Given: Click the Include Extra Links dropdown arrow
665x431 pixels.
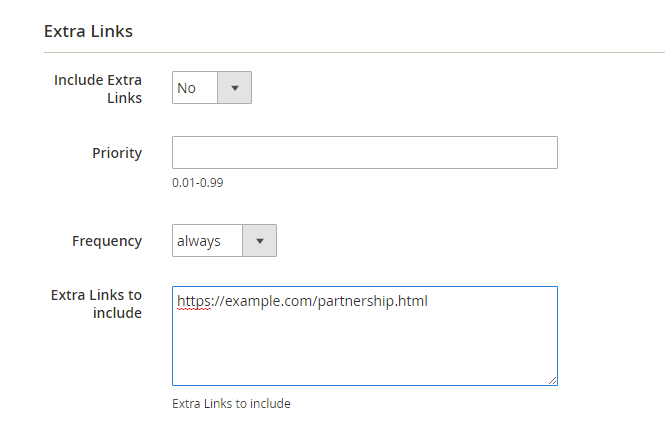Looking at the screenshot, I should 235,88.
